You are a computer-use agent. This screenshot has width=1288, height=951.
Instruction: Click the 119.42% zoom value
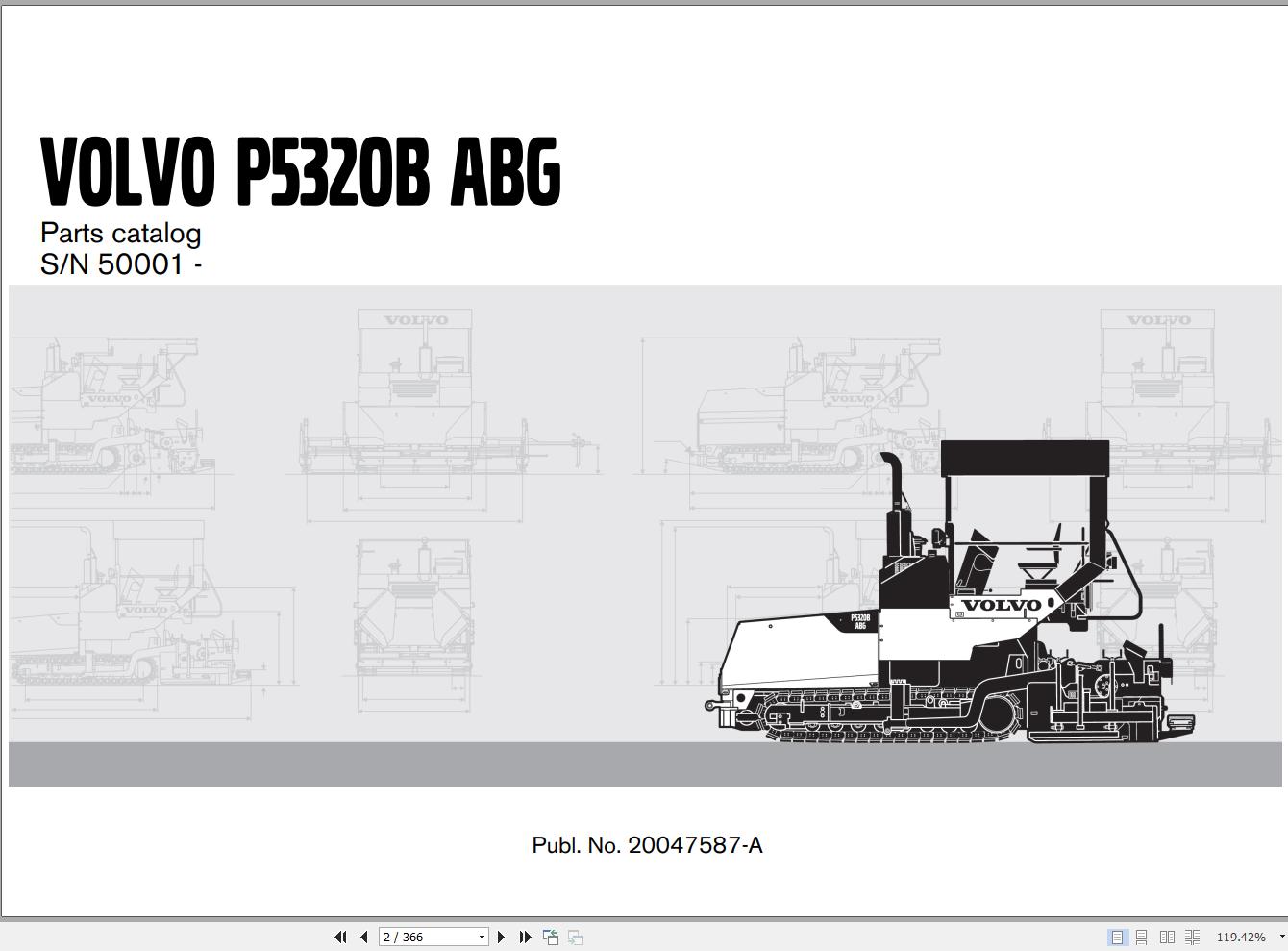pos(1241,937)
